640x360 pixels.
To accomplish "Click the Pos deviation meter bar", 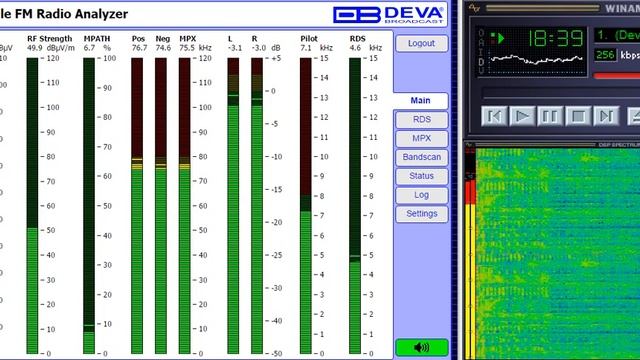I will pyautogui.click(x=137, y=206).
